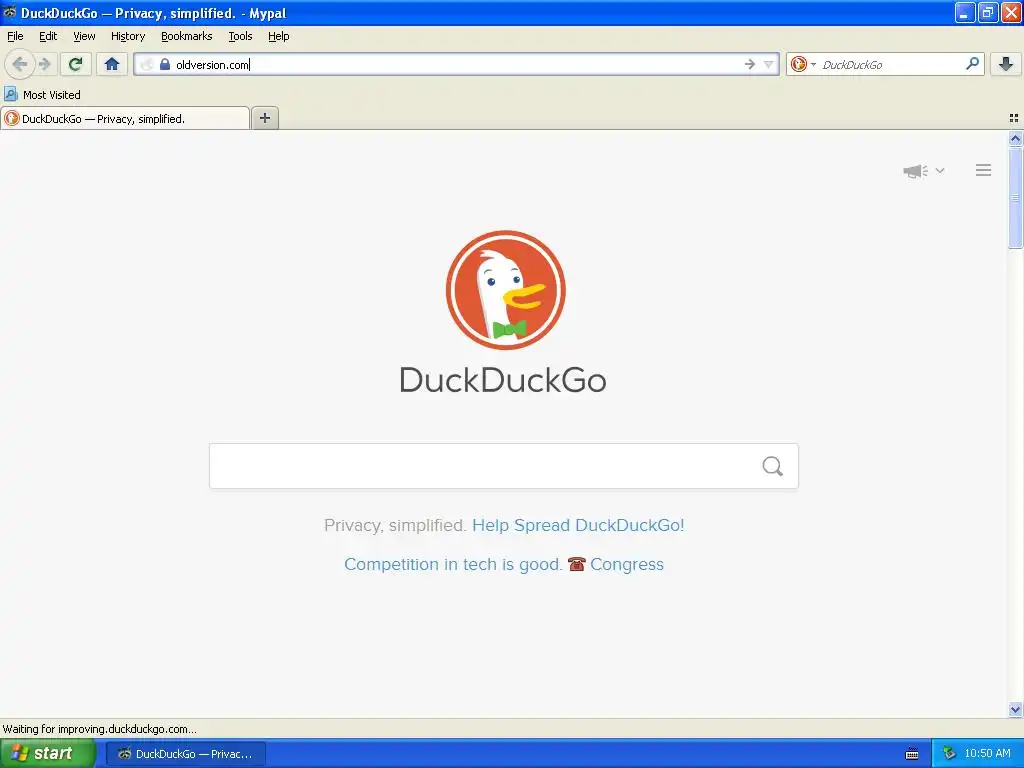
Task: Select the DuckDuckGo Privacy simplified tab
Action: pyautogui.click(x=125, y=118)
